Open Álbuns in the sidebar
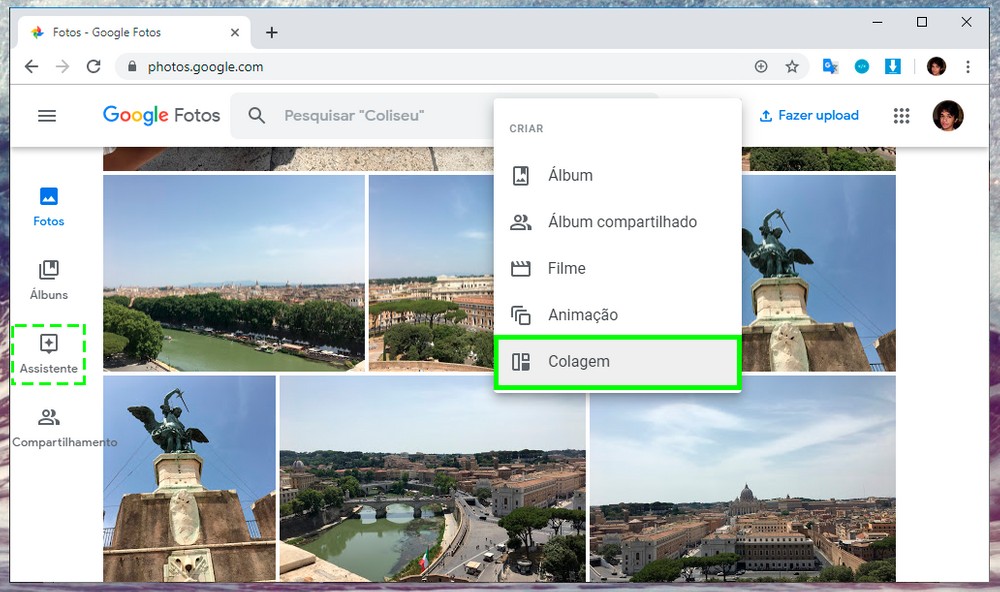 pos(48,281)
